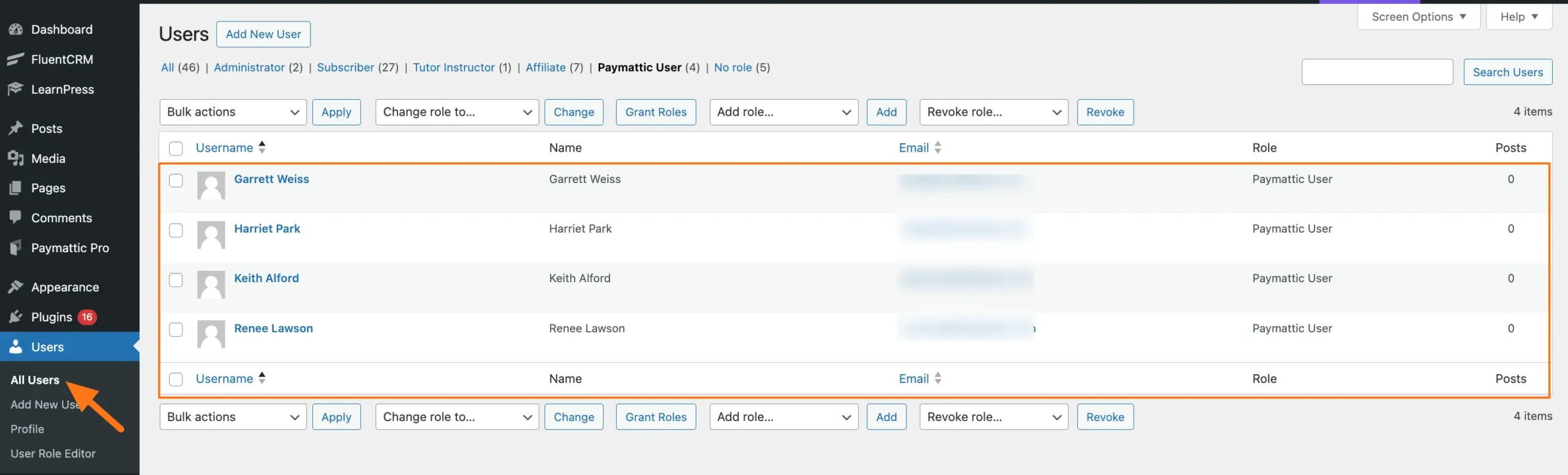Click the Posts pushpin icon
Screen dimensions: 1568x475
16,129
